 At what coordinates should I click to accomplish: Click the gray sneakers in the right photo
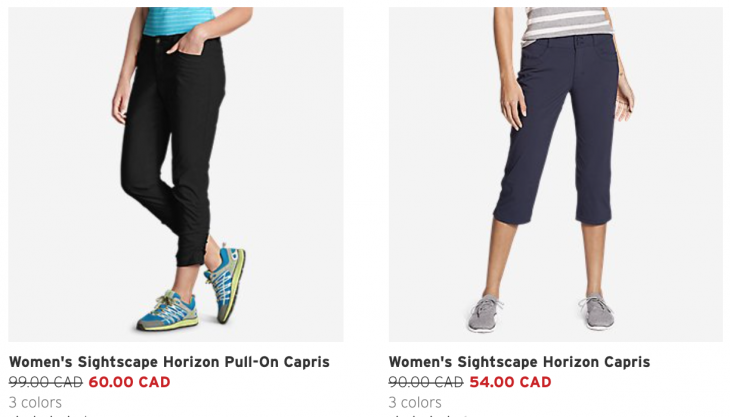541,312
